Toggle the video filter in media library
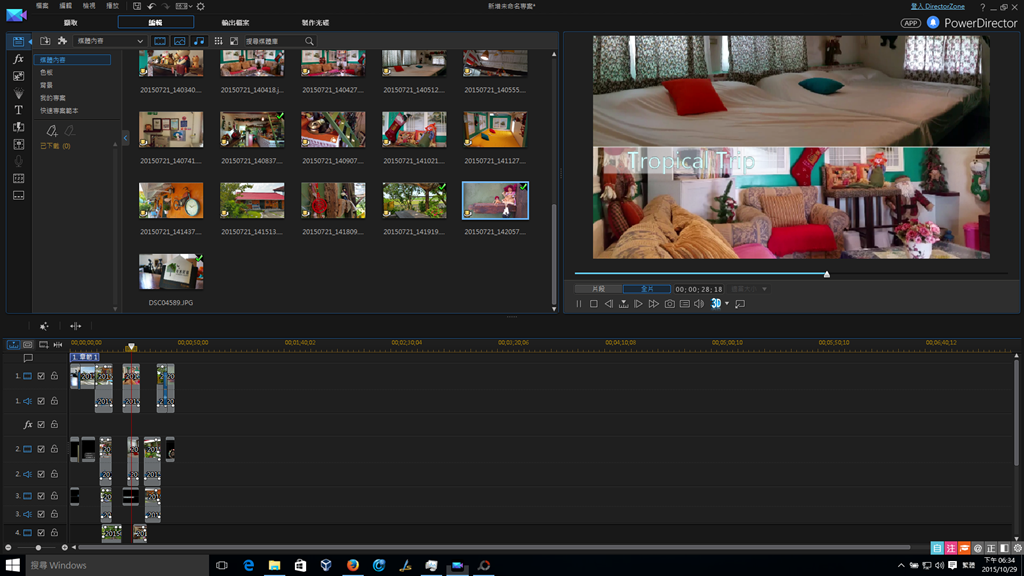1024x576 pixels. 160,41
